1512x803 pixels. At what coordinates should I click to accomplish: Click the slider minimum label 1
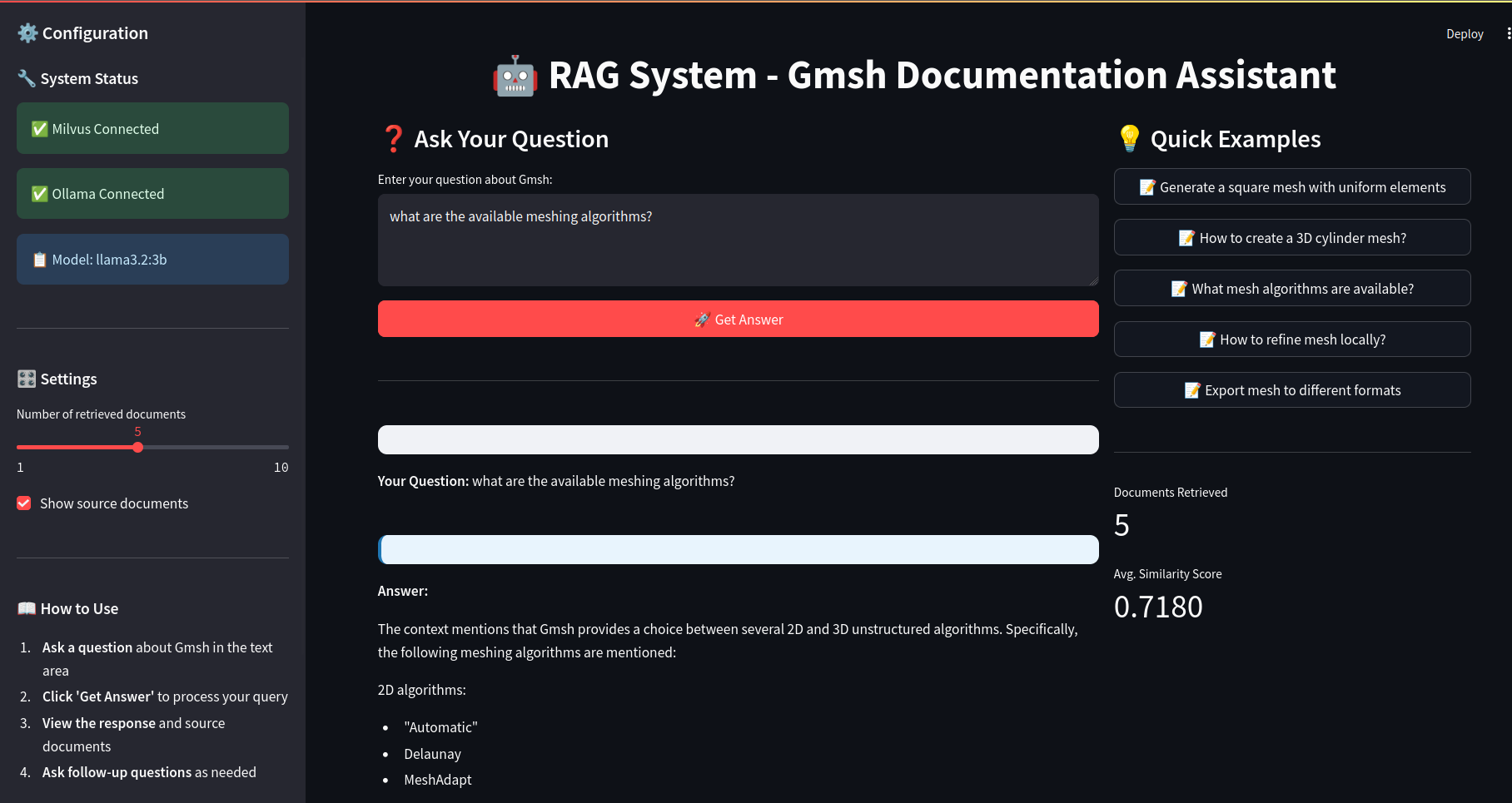[x=20, y=468]
